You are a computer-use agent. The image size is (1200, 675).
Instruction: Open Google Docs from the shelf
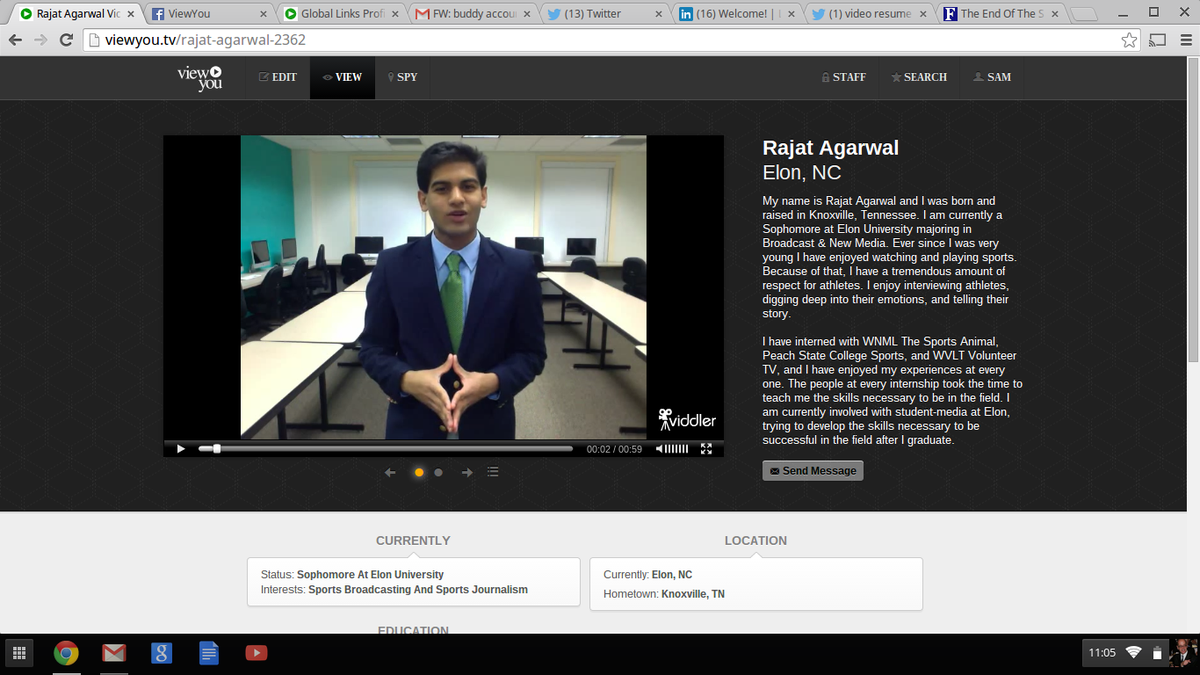point(208,654)
